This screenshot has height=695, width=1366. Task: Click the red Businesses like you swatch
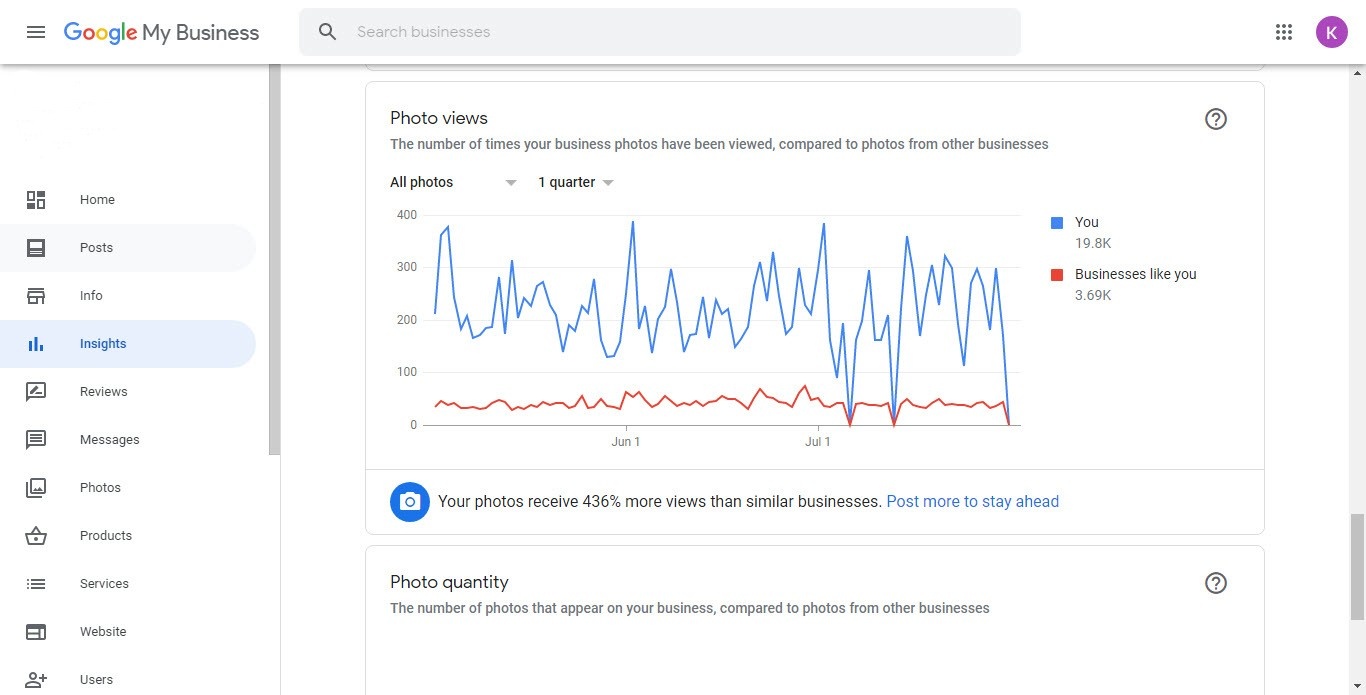(1057, 275)
